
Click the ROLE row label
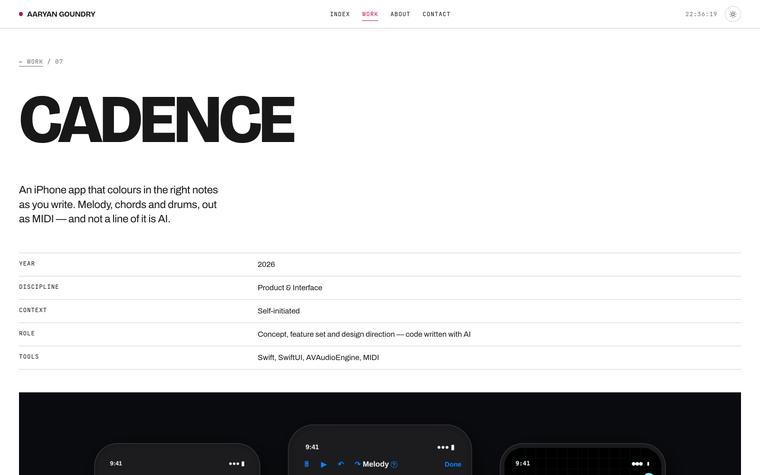pyautogui.click(x=27, y=333)
